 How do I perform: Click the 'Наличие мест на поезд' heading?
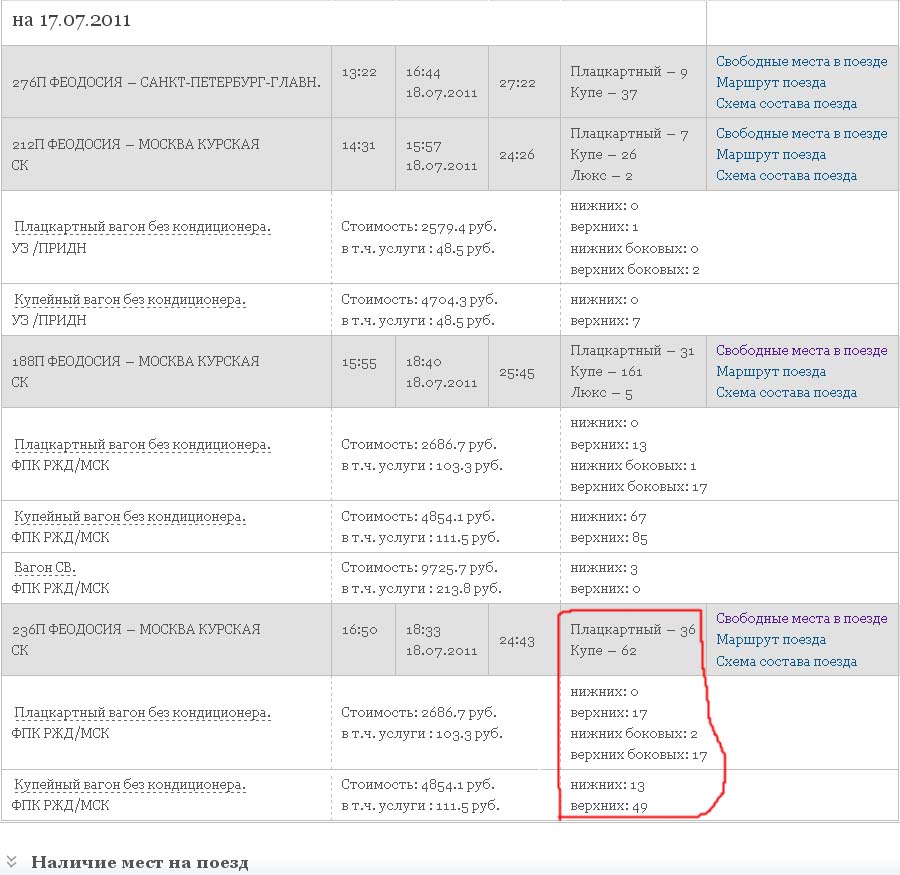pos(139,862)
